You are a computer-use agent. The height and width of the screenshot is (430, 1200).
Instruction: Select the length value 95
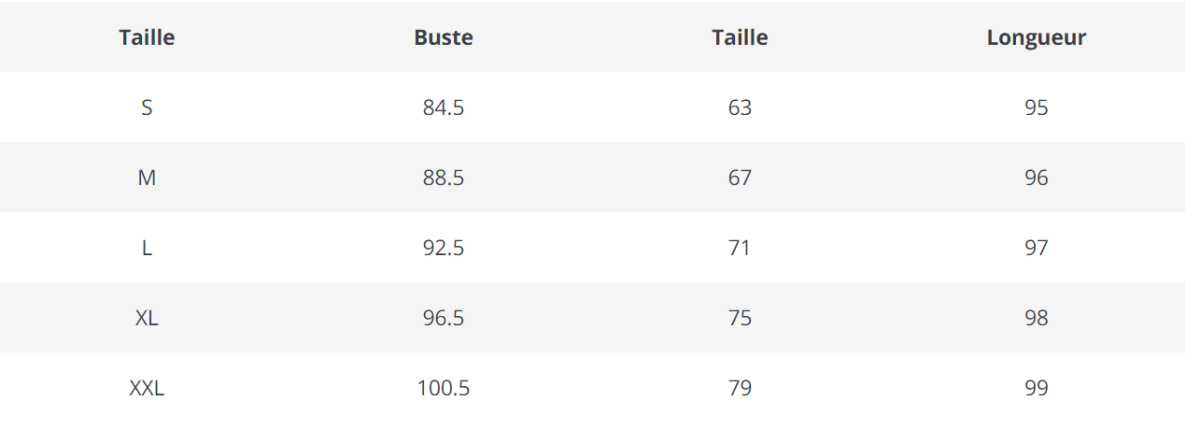point(1036,108)
